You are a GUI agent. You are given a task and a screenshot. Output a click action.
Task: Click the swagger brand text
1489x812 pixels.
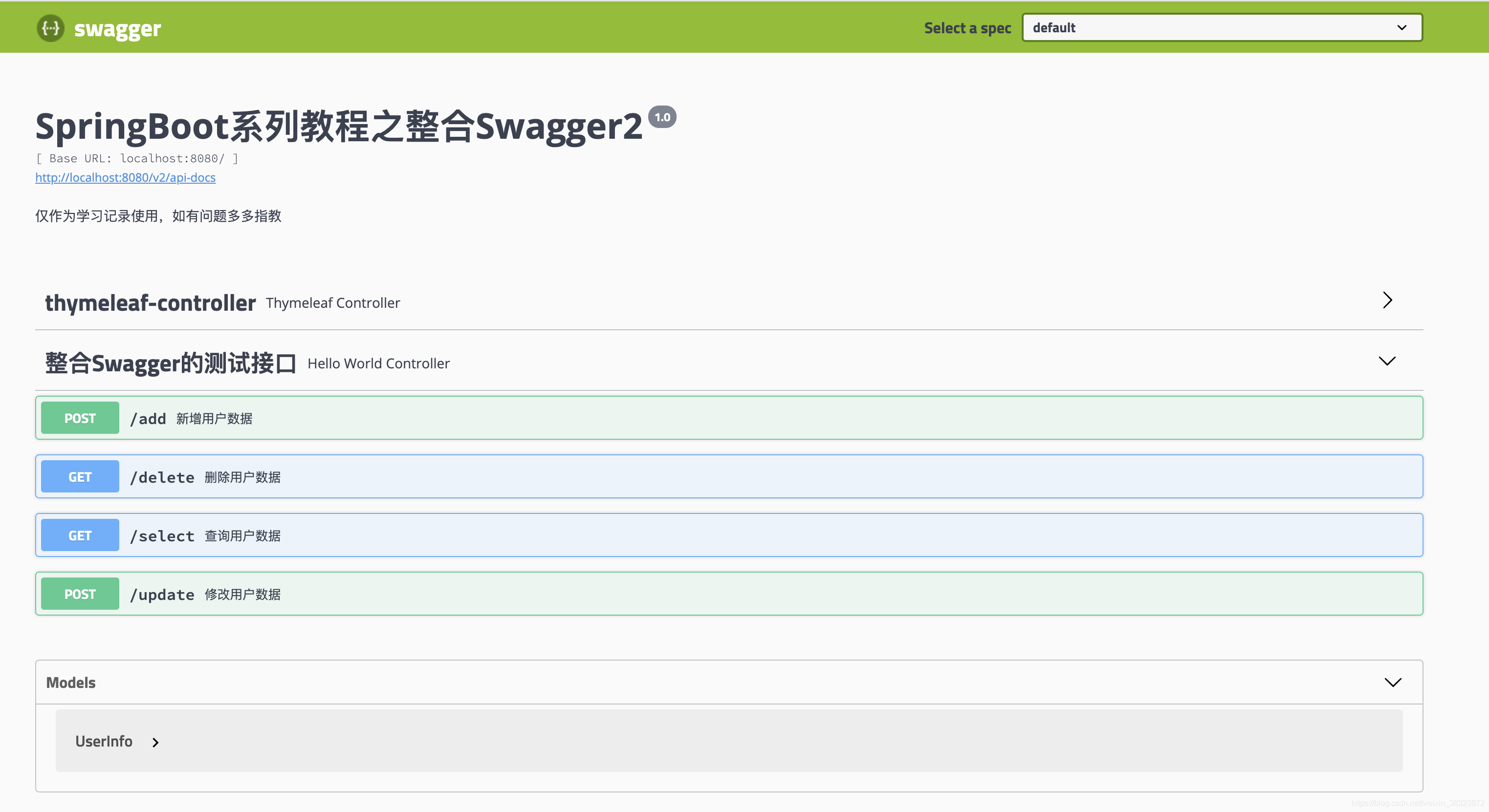pos(117,29)
